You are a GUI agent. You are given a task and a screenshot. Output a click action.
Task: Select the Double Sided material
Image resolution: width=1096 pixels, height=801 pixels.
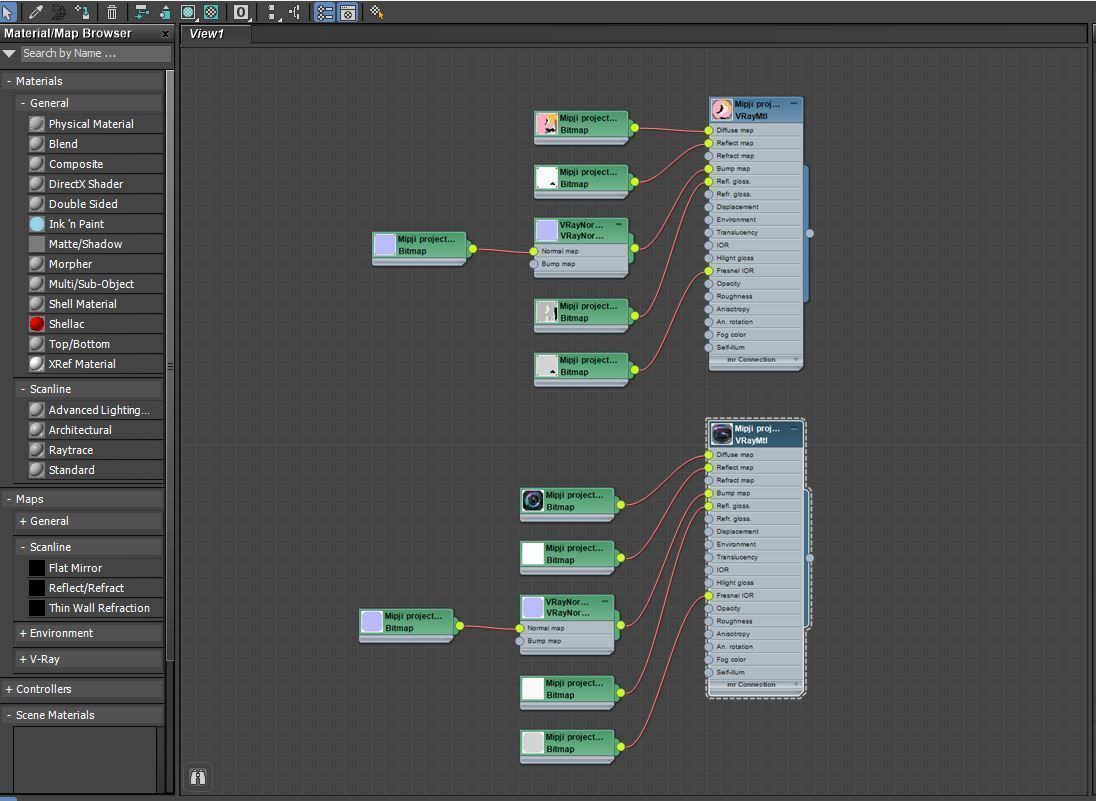point(95,204)
